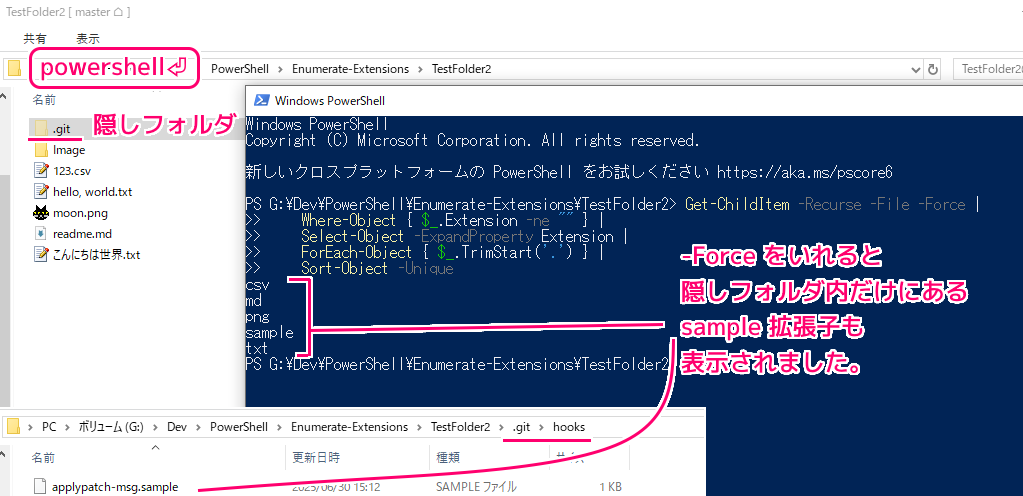Image resolution: width=1023 pixels, height=496 pixels.
Task: Select the applypatch-msg.sample file
Action: click(115, 487)
